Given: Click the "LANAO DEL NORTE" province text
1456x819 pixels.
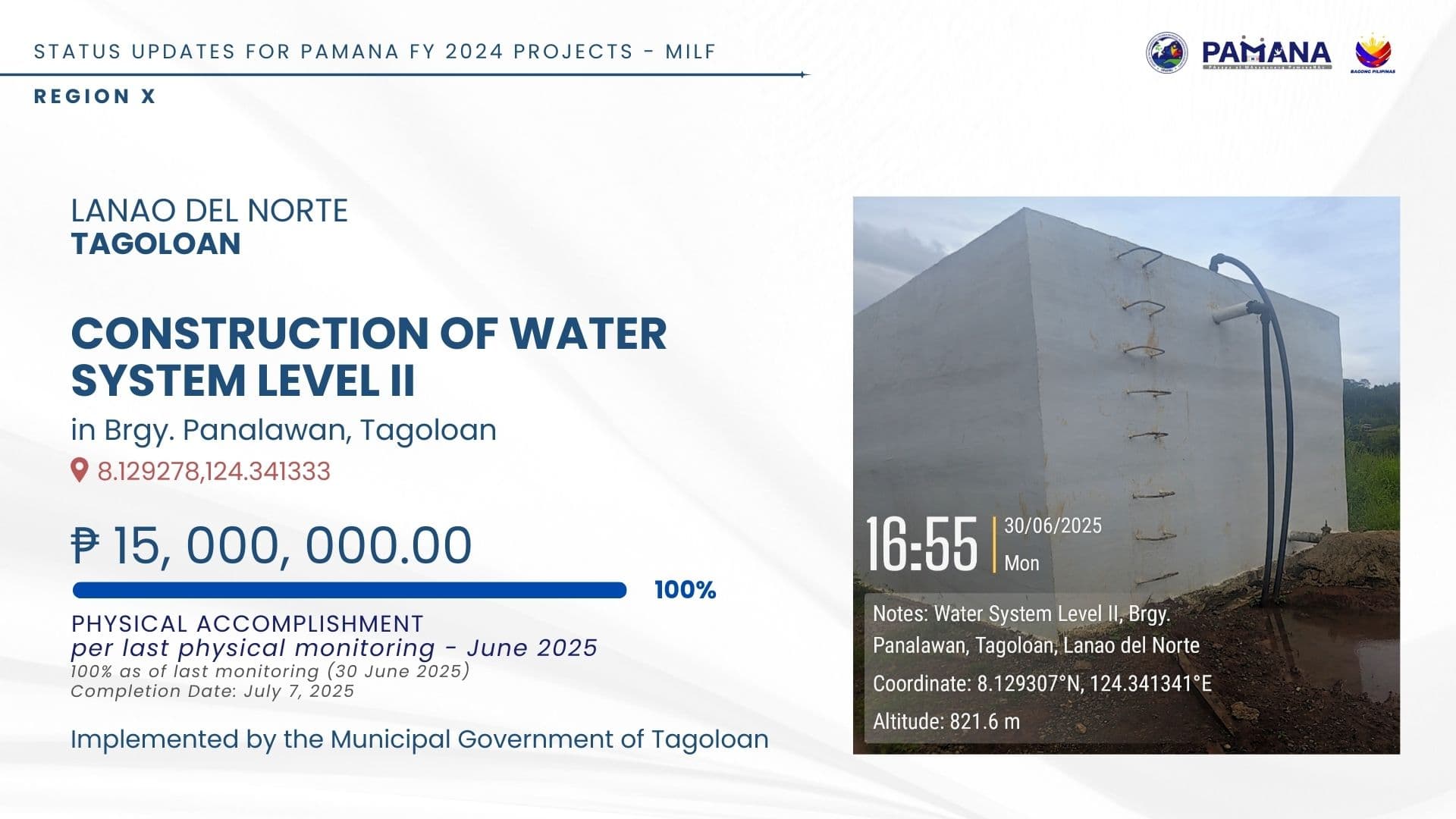Looking at the screenshot, I should [x=209, y=210].
